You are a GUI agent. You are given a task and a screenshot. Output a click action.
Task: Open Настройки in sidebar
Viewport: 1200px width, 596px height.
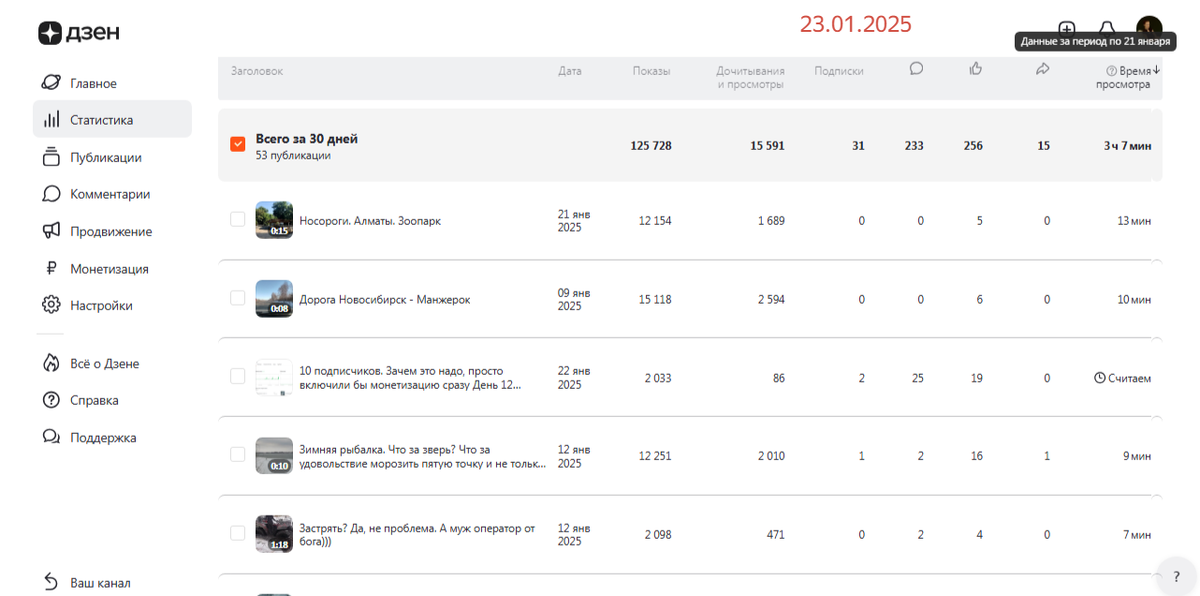pyautogui.click(x=112, y=305)
